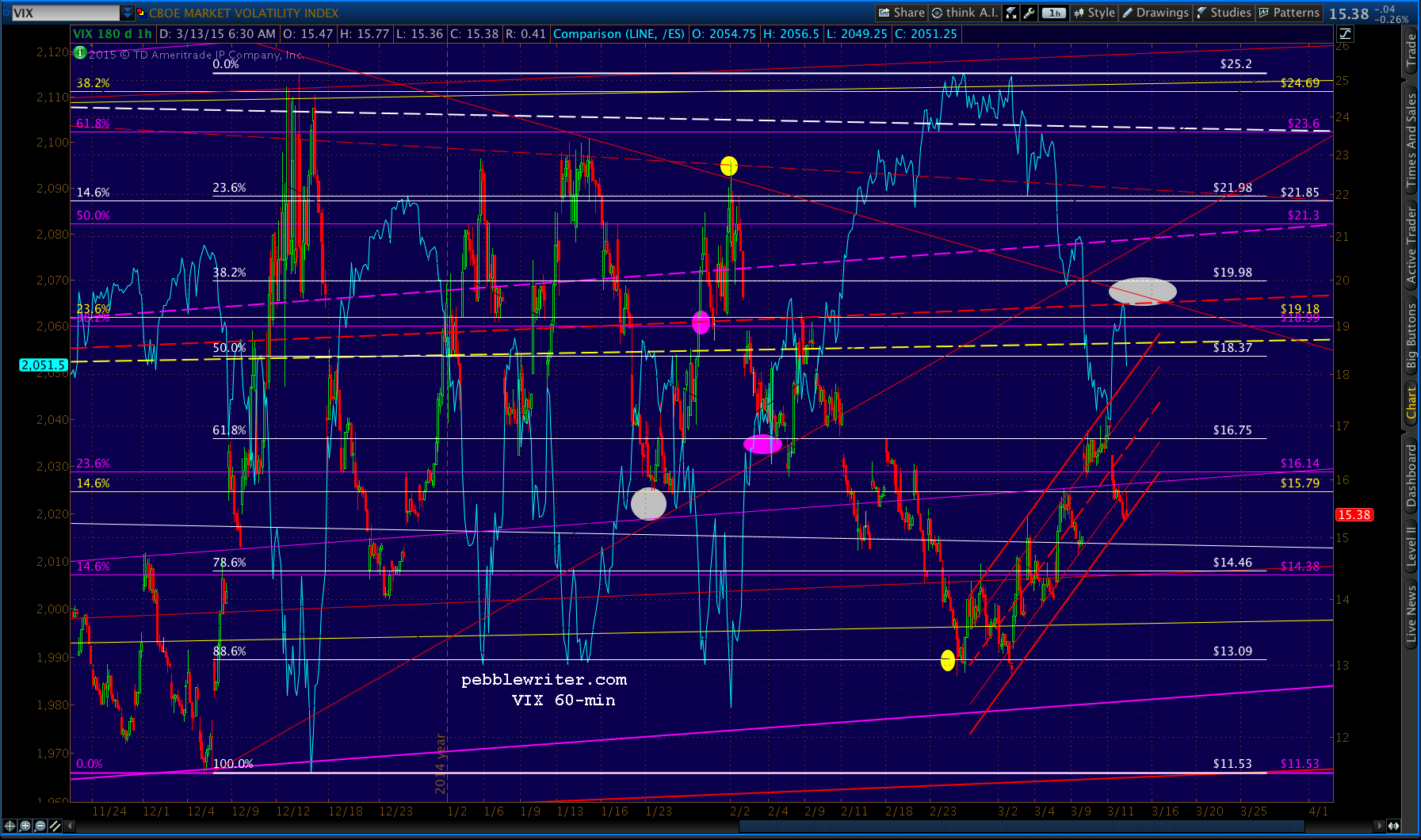Select the crosshair pan tool icon
The width and height of the screenshot is (1421, 840).
click(10, 826)
